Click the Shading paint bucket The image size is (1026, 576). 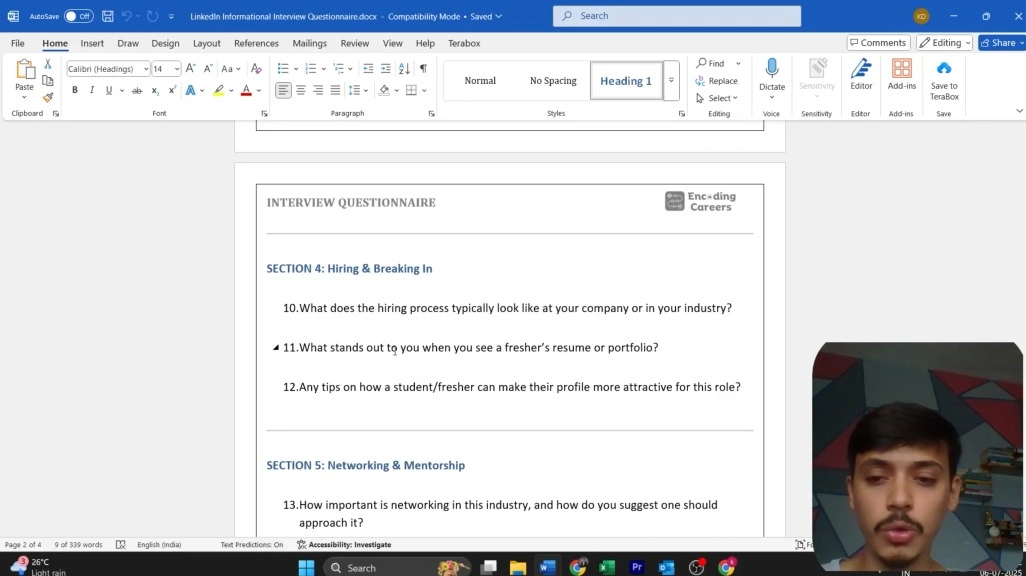[384, 90]
